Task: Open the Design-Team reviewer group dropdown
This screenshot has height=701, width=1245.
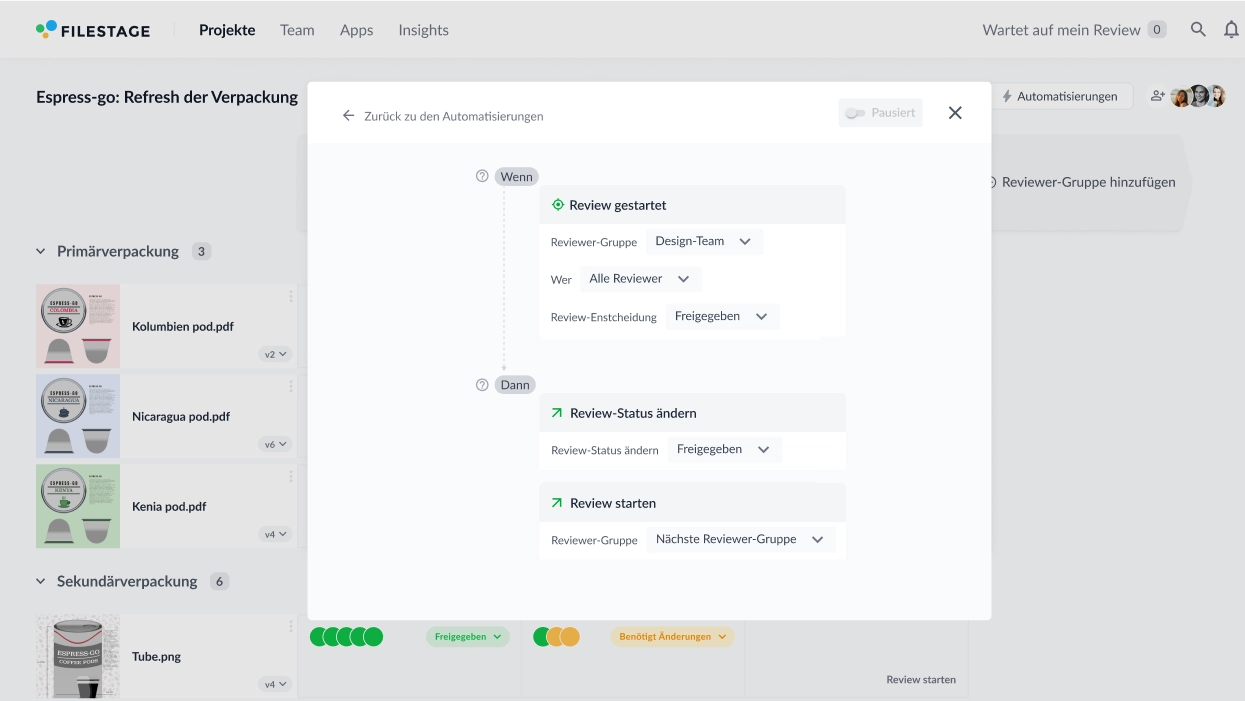Action: (x=704, y=241)
